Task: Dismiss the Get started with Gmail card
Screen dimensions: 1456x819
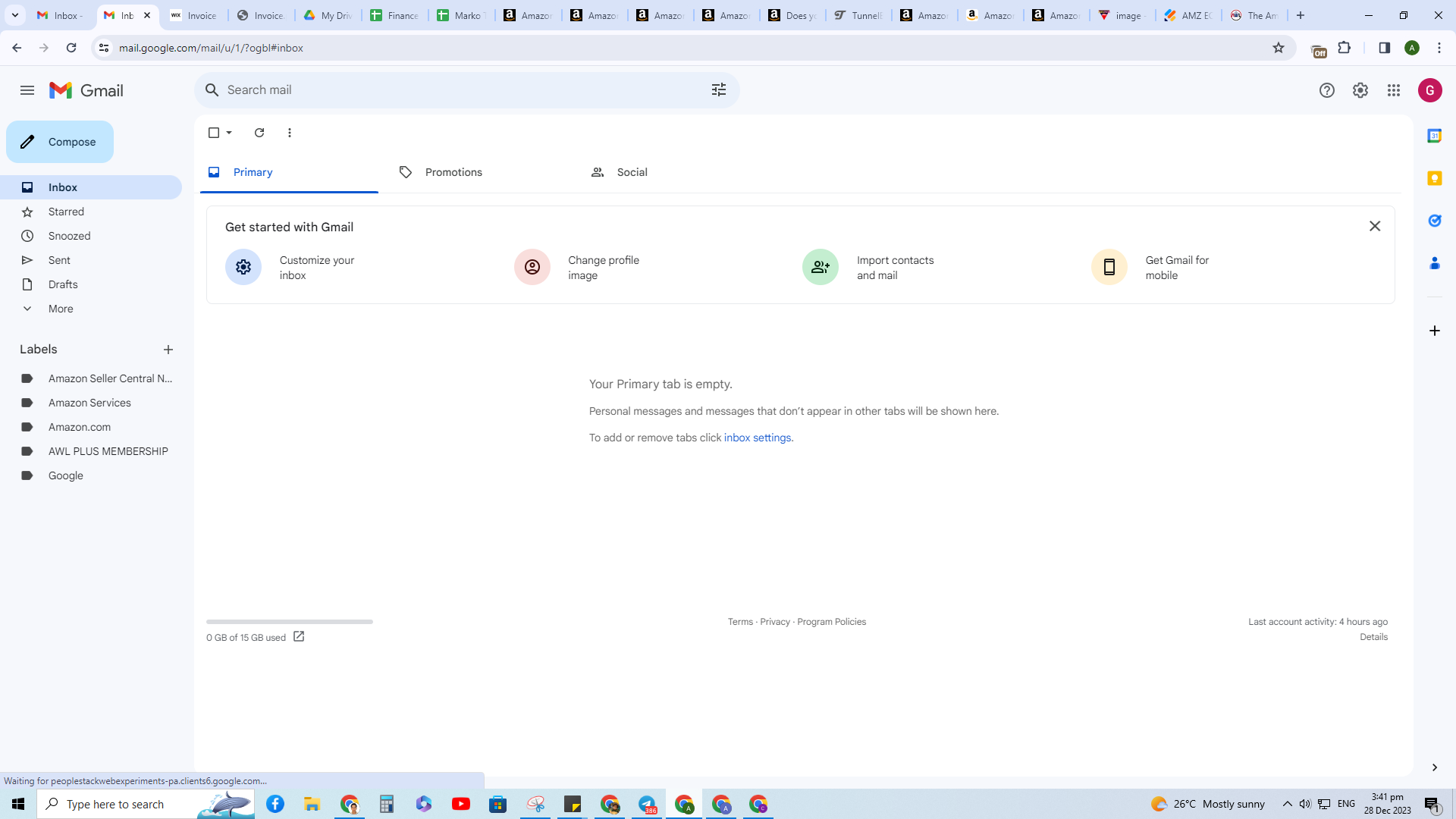Action: [1374, 226]
